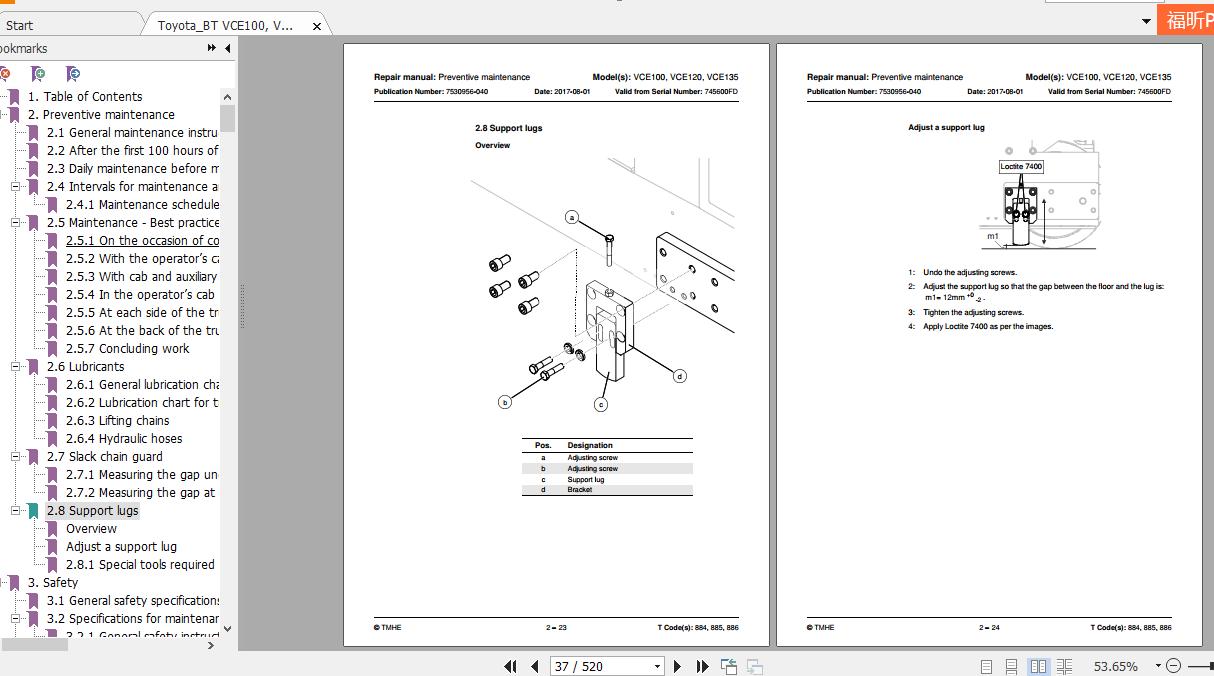Collapse the 2.7 Slack chain guard node
1214x676 pixels.
coord(16,457)
